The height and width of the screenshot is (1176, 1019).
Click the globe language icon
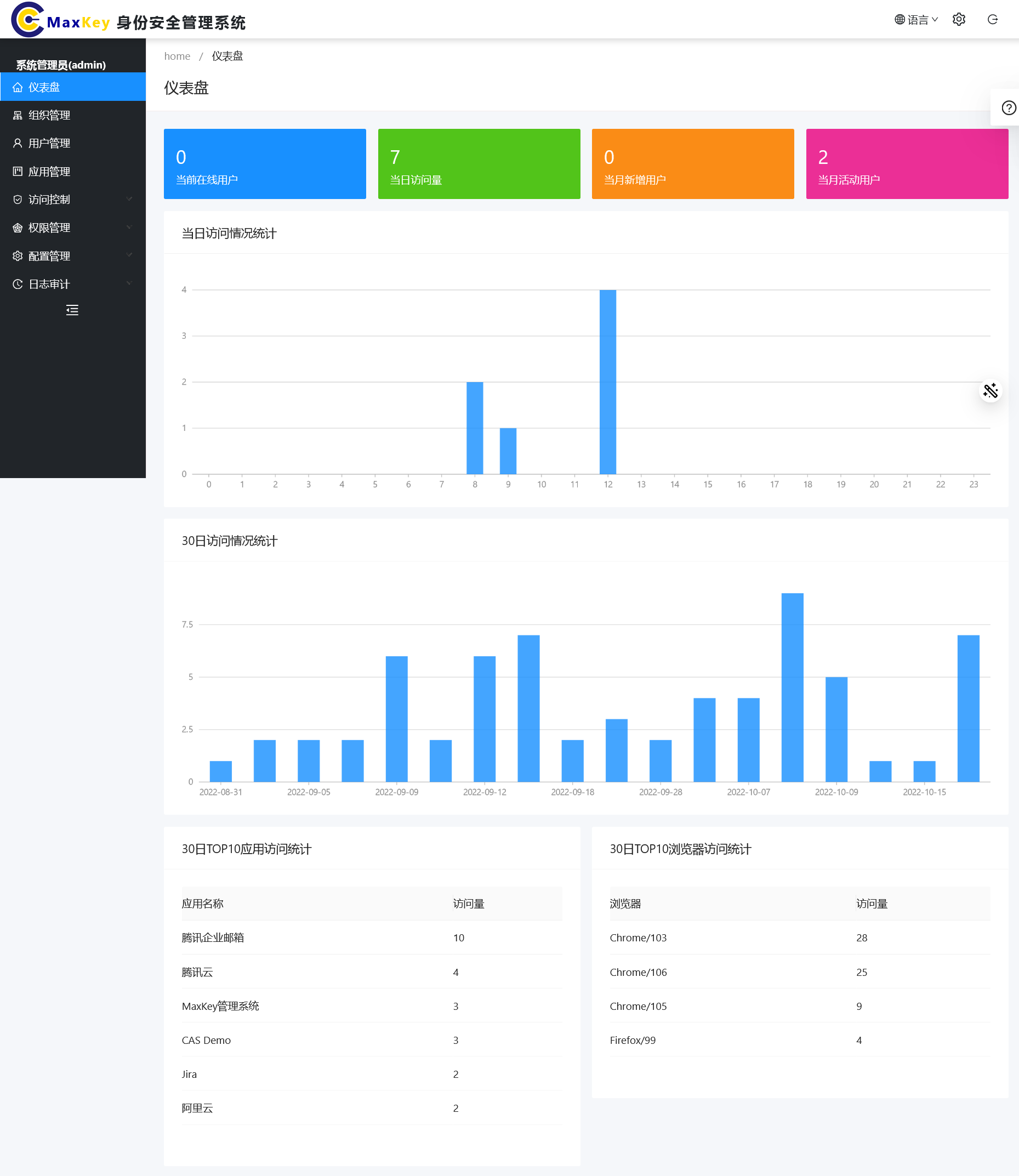[900, 19]
